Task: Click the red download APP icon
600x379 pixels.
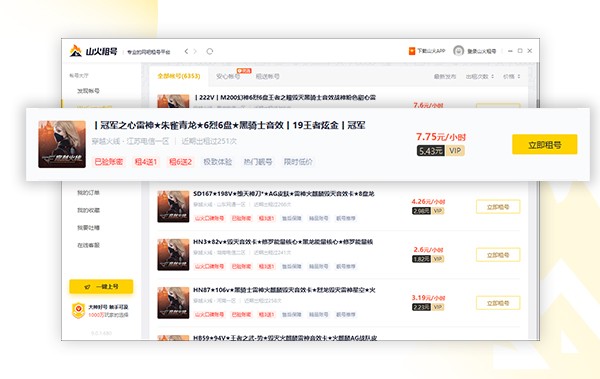Action: tap(412, 51)
